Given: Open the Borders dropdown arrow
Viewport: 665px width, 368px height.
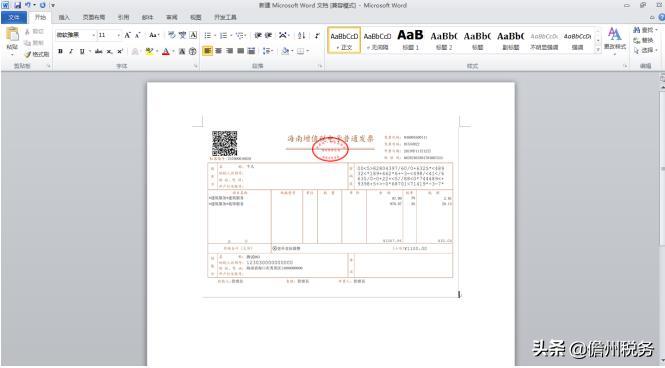Looking at the screenshot, I should pos(307,51).
